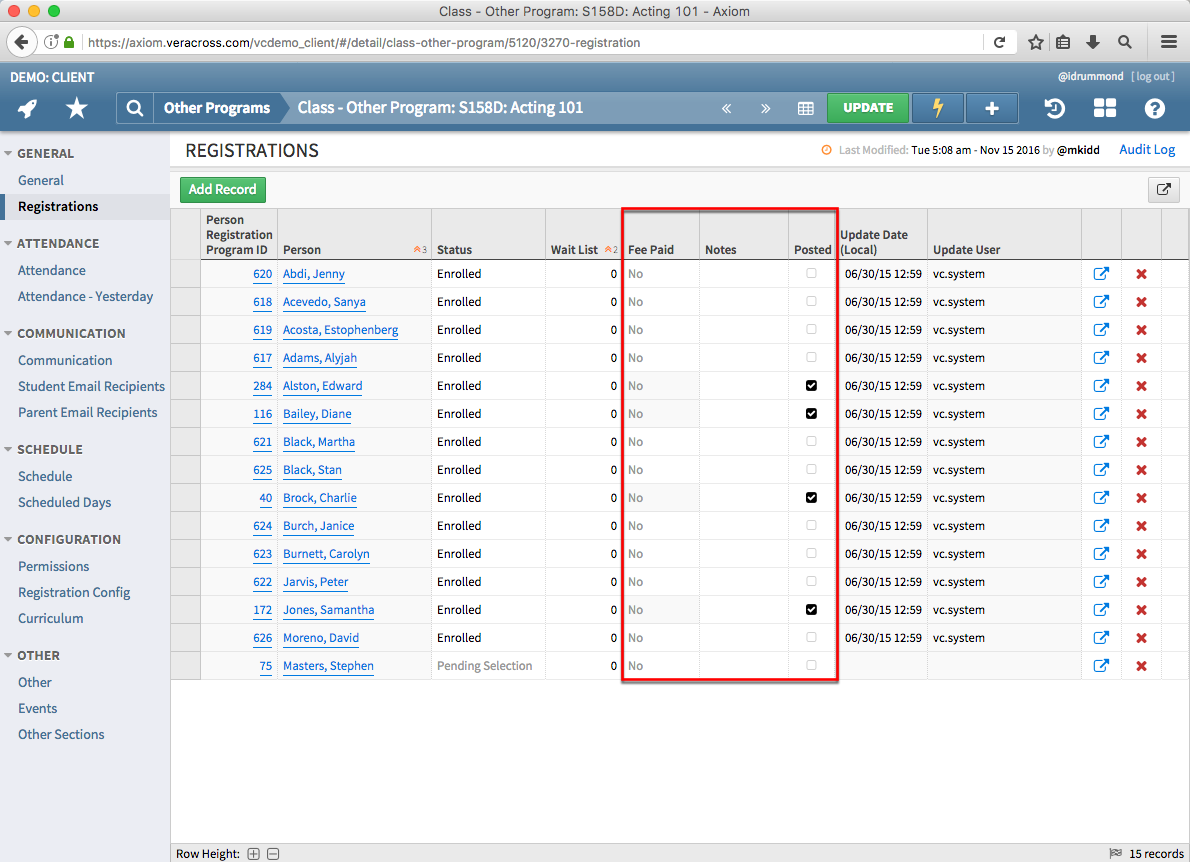This screenshot has width=1190, height=862.
Task: Click browser back arrow button
Action: 22,42
